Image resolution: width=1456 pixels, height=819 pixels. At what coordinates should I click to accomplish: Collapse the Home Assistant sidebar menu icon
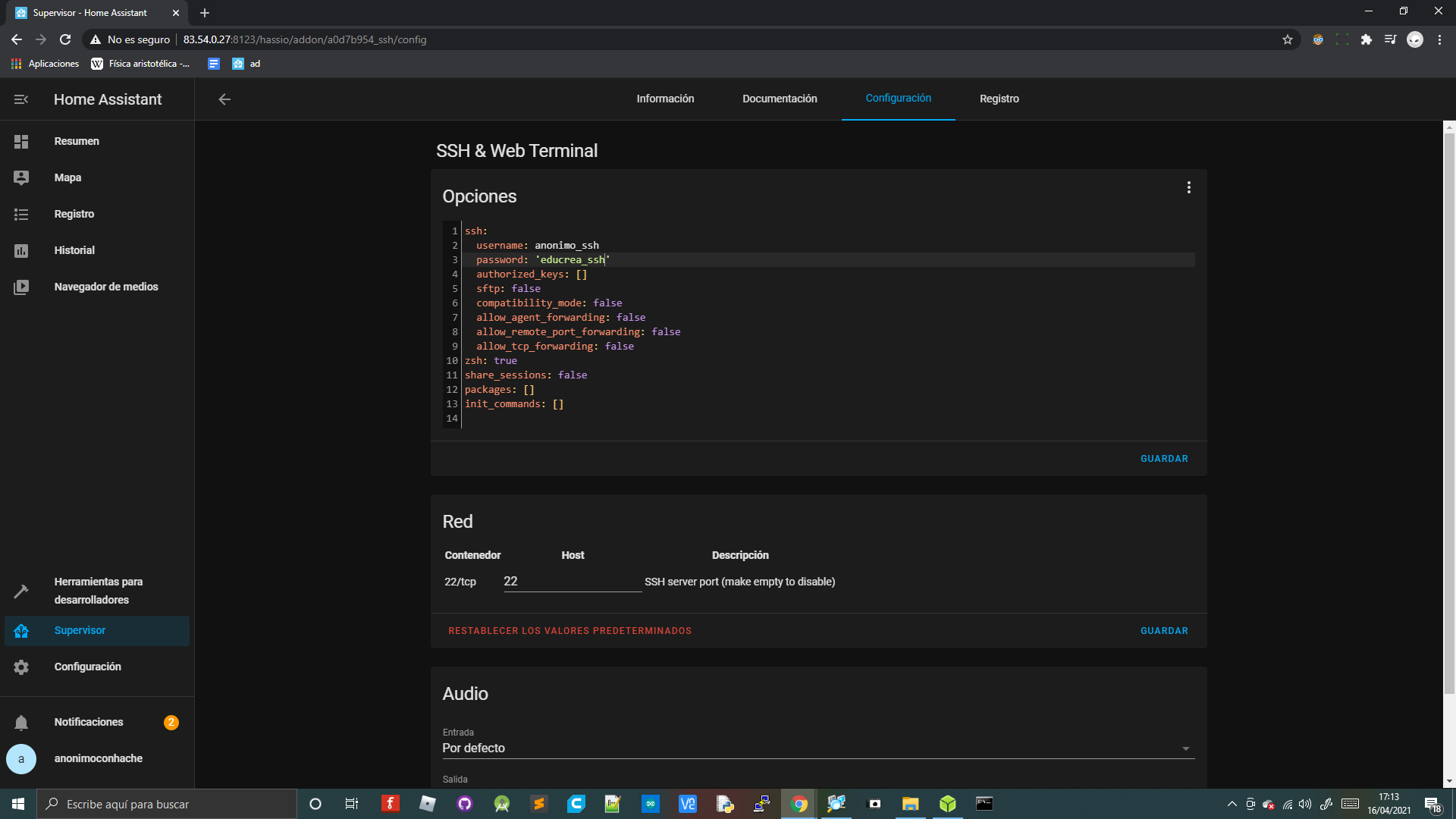pos(21,99)
